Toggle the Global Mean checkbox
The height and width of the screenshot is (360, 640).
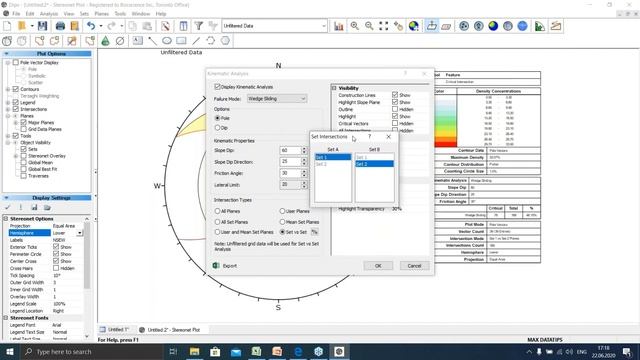point(24,162)
